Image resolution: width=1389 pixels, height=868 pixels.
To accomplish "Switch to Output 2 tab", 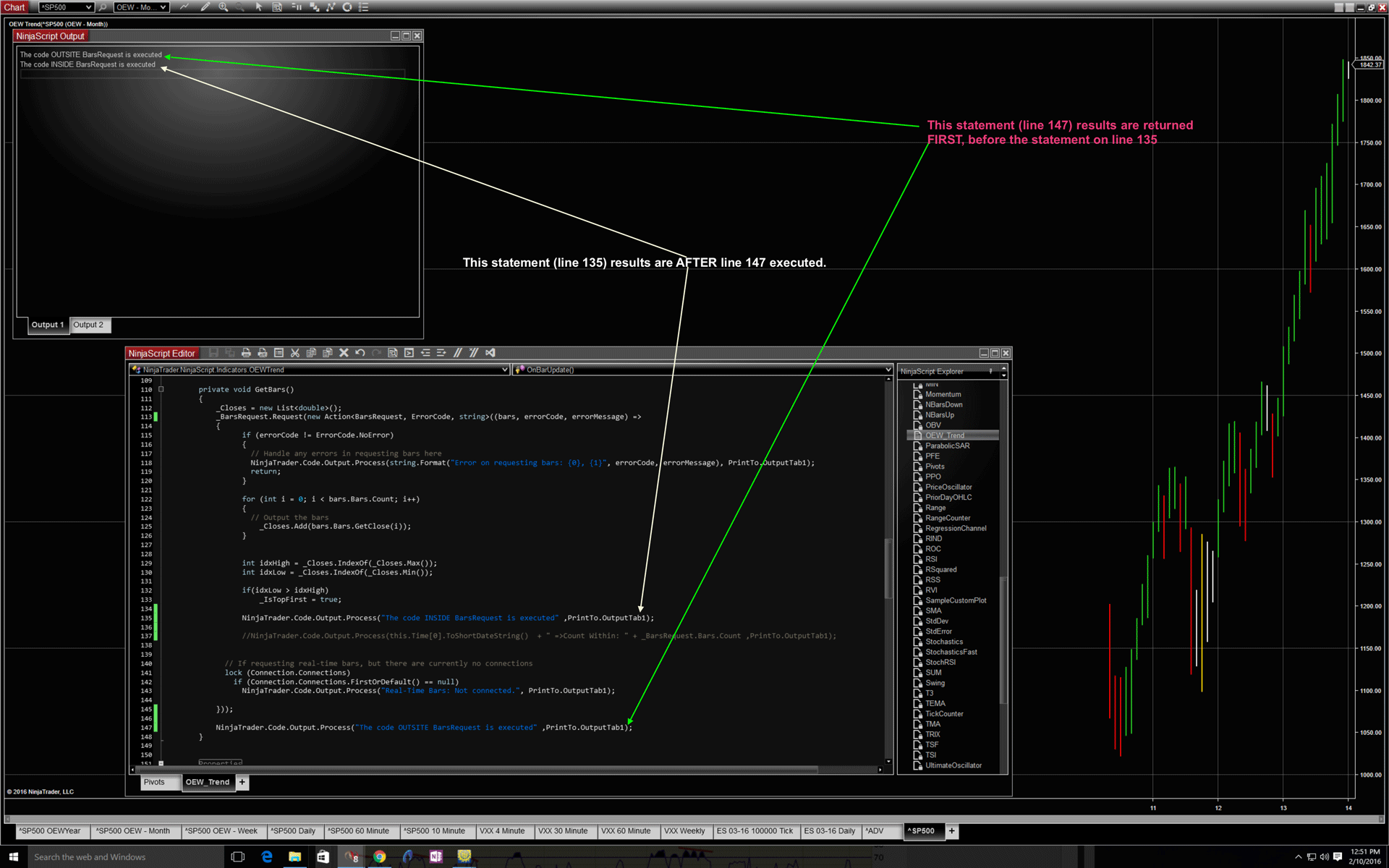I will [x=88, y=325].
